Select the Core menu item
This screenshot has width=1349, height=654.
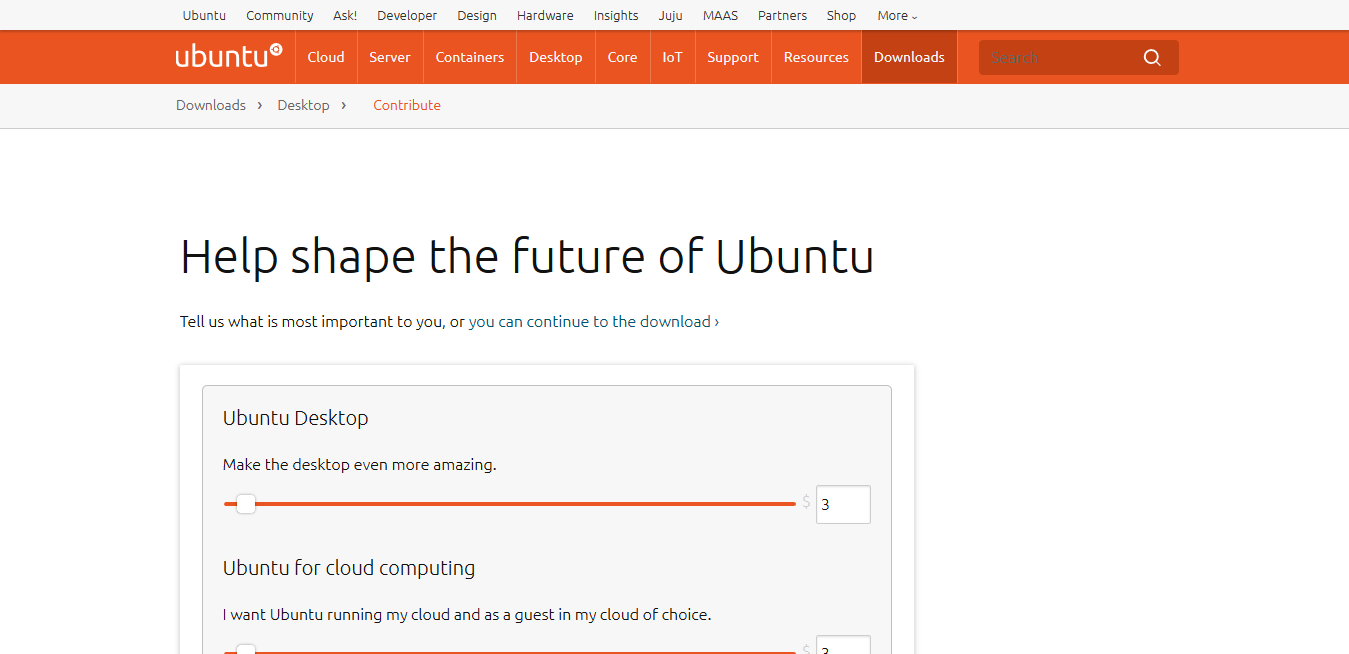point(622,57)
